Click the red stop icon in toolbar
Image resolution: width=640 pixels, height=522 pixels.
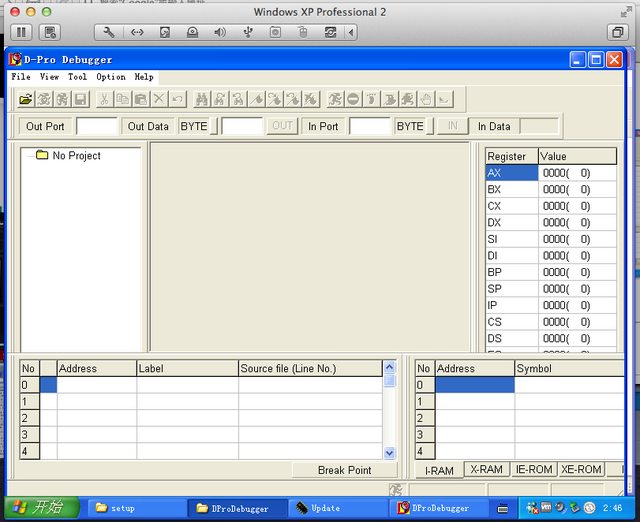tap(353, 99)
